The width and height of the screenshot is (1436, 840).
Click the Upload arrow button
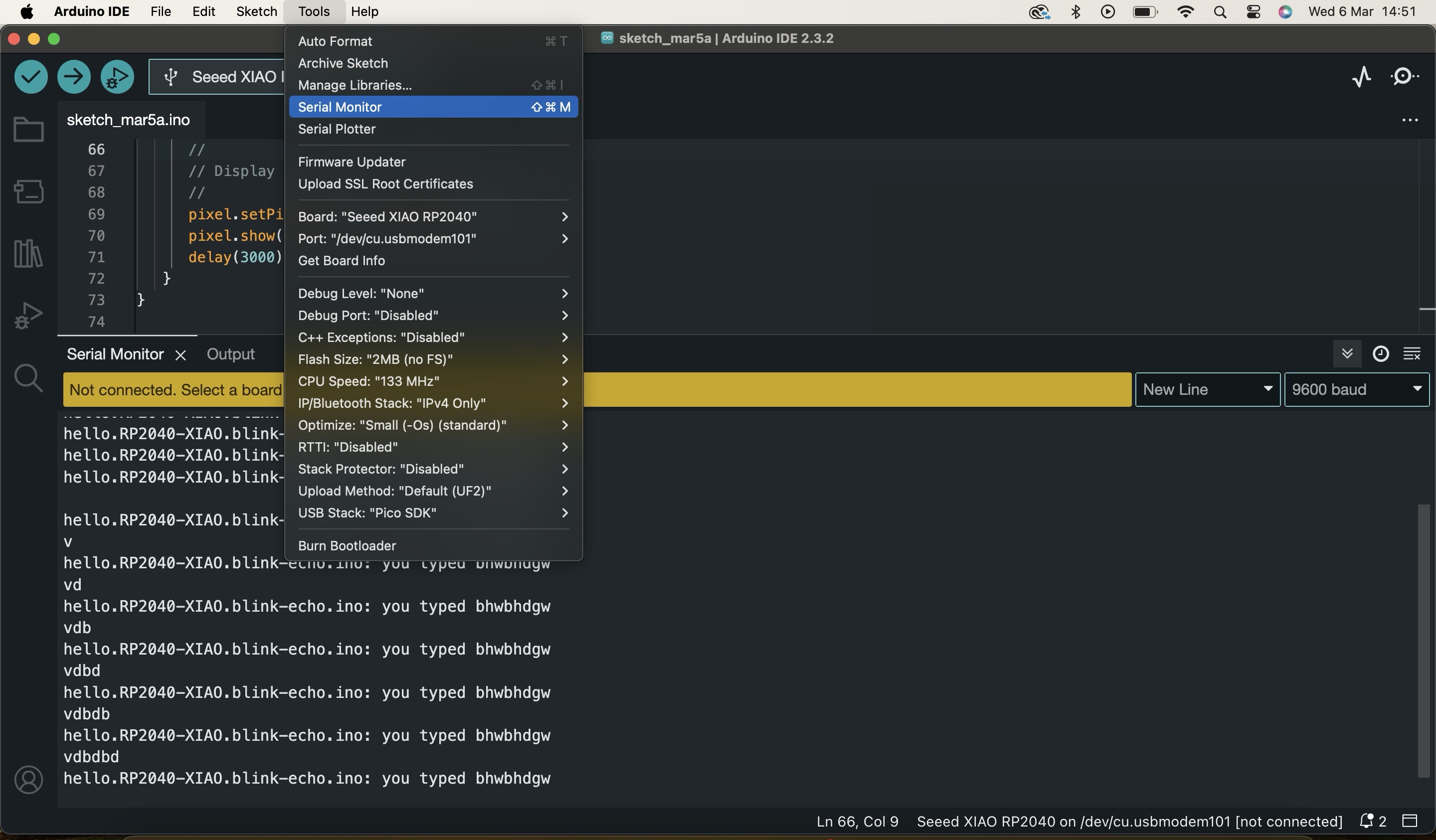tap(73, 76)
